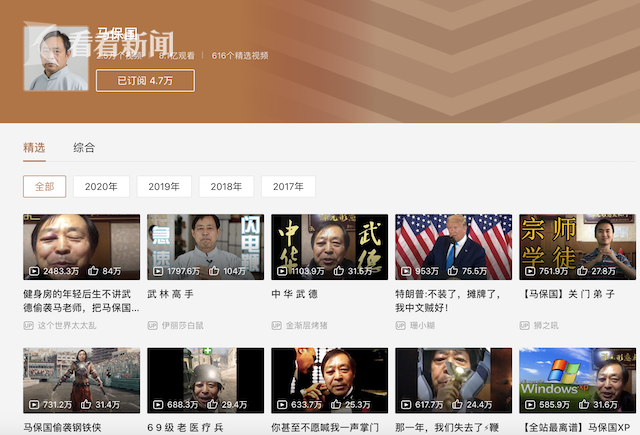Filter videos by 2020年

(x=101, y=186)
